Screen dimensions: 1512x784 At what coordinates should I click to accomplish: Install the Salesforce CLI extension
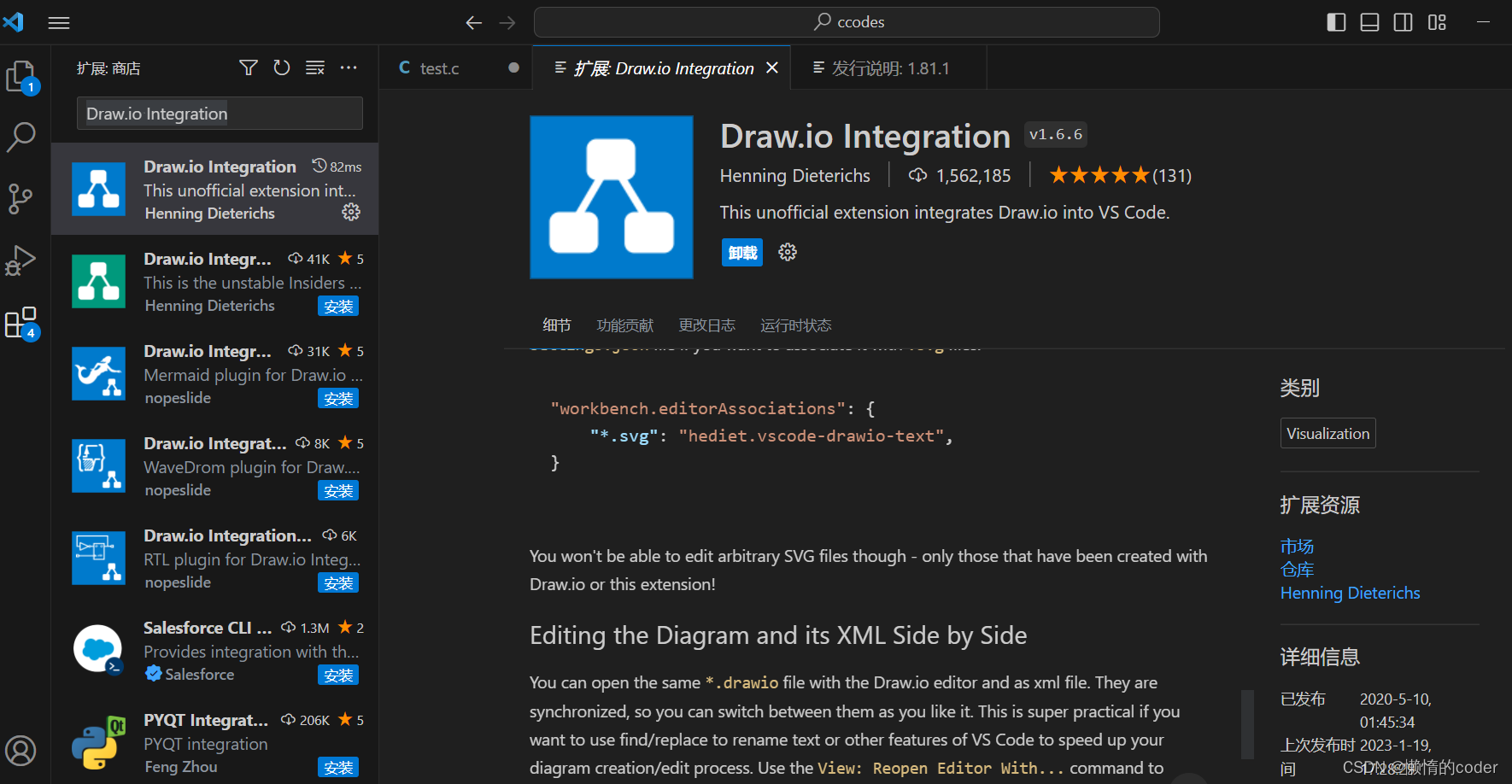pos(338,675)
